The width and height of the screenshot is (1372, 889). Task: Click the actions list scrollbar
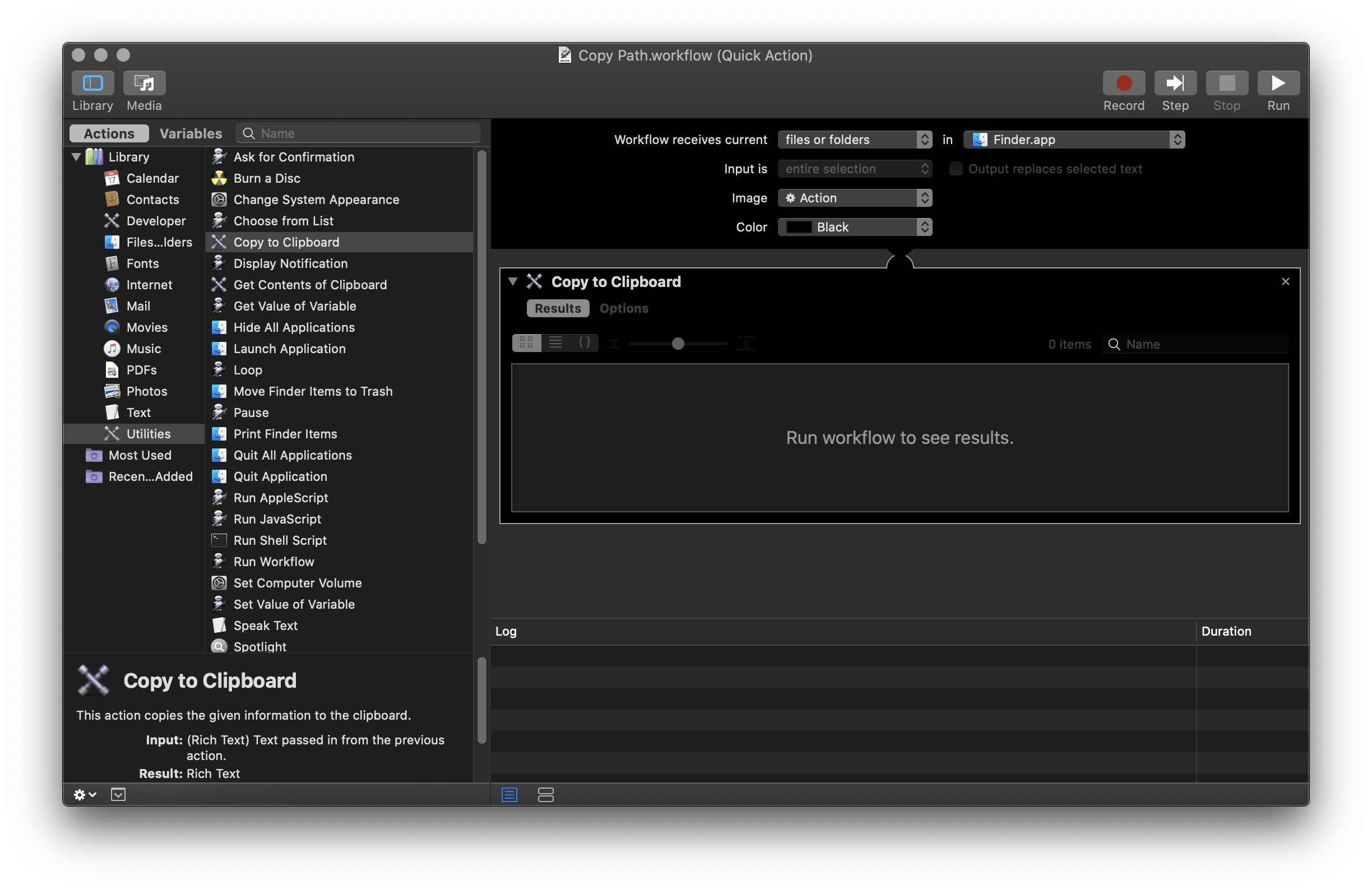coord(482,346)
